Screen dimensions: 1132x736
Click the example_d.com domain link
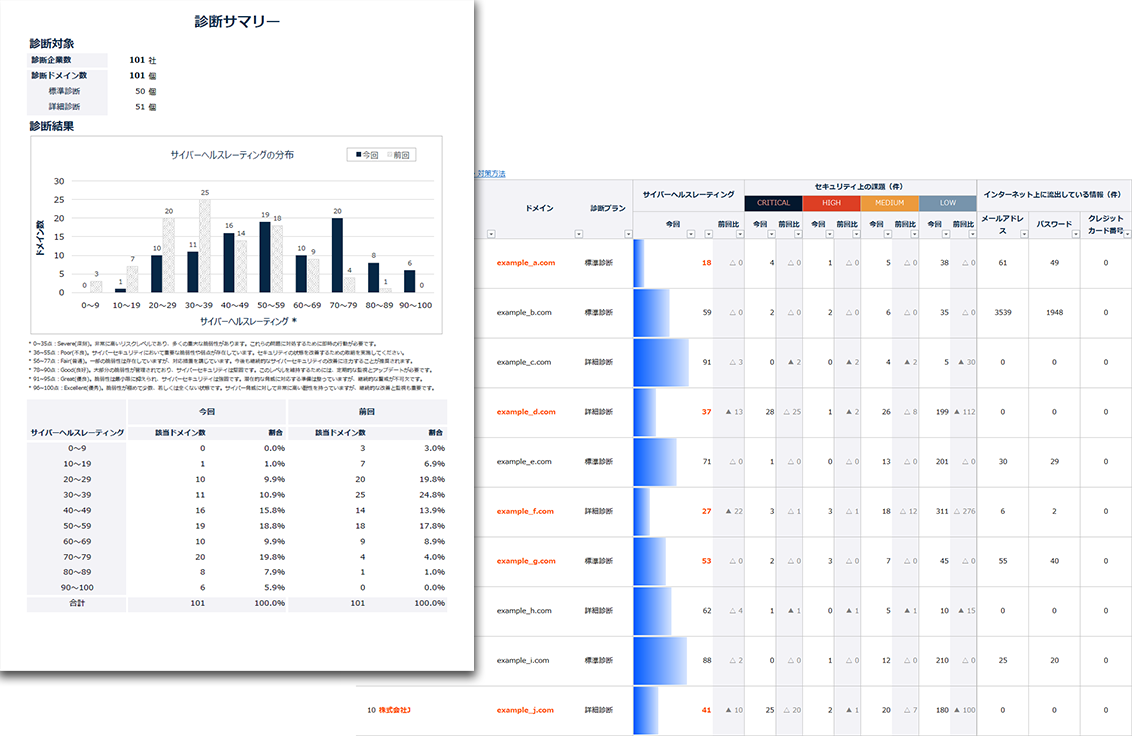(524, 412)
